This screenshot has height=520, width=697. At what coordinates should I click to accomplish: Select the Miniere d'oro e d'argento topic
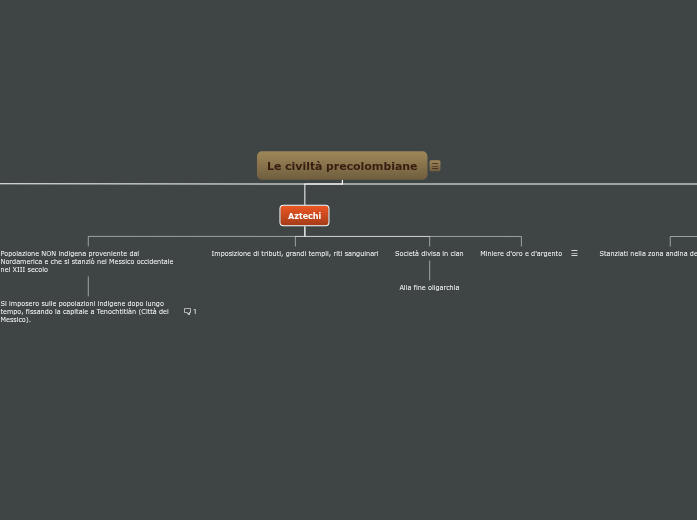point(521,254)
